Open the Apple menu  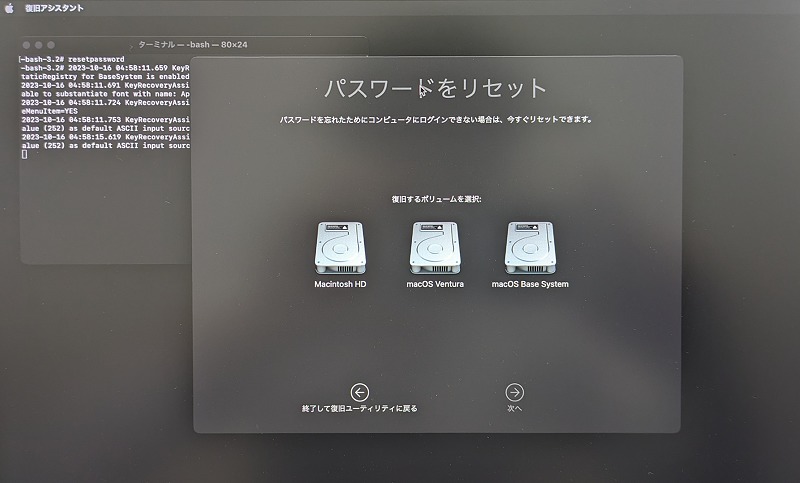(x=9, y=8)
